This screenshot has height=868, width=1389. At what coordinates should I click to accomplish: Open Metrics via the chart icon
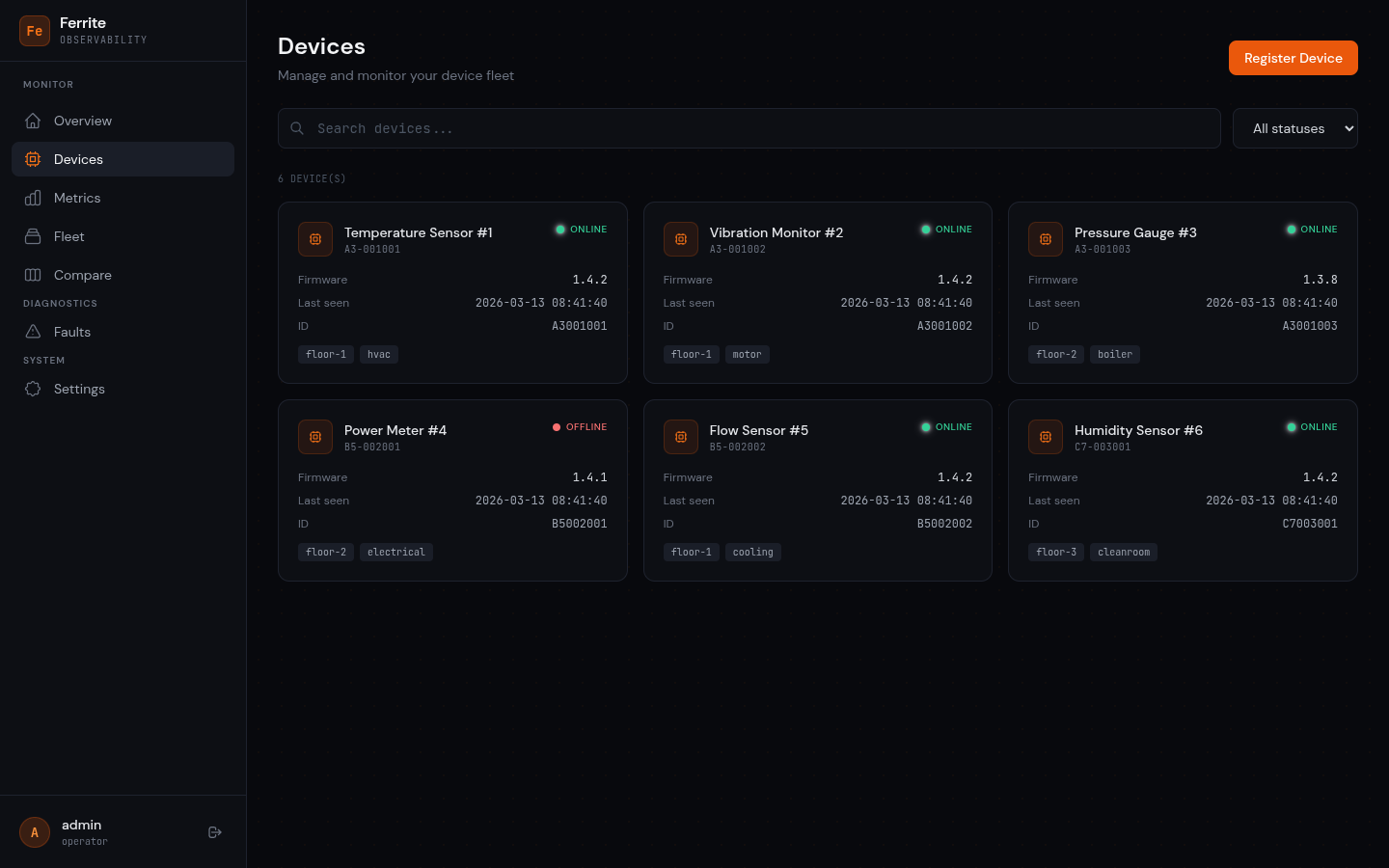33,198
